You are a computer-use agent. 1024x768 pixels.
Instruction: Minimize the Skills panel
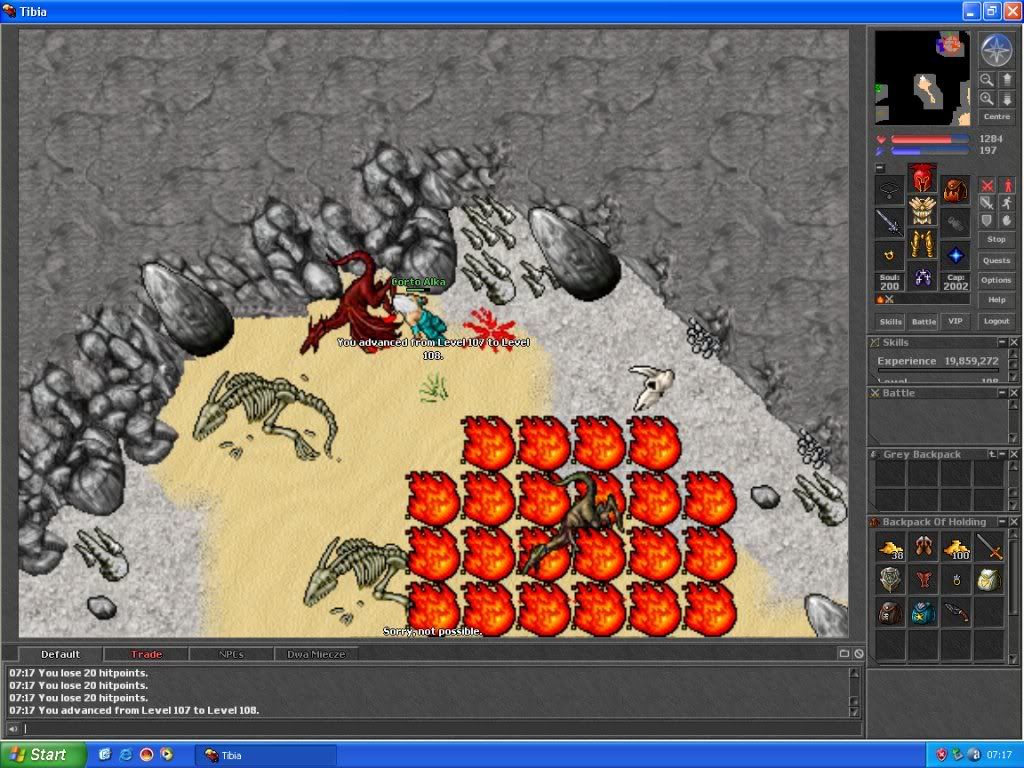click(1001, 342)
